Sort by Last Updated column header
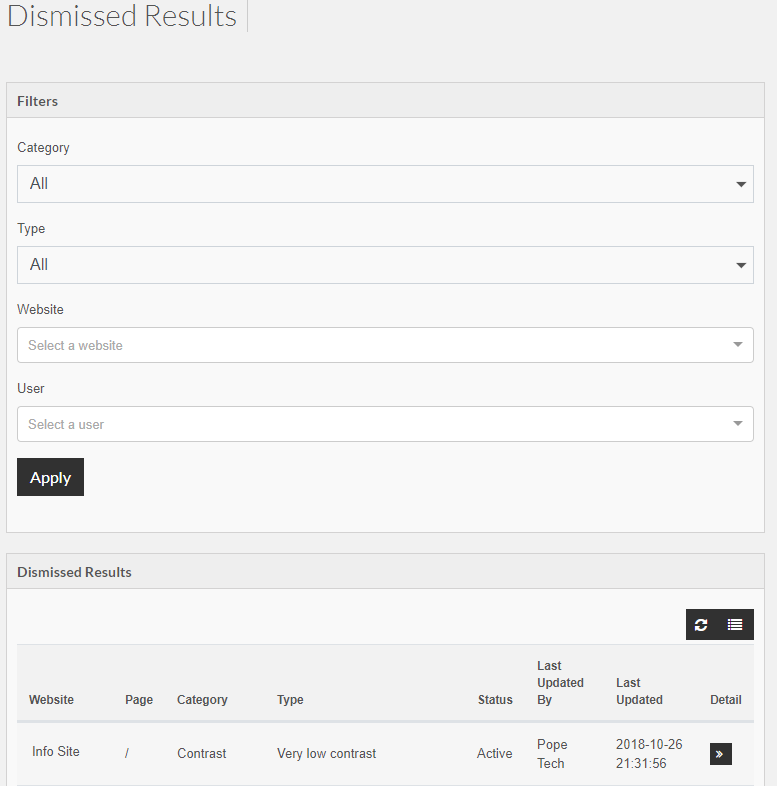The image size is (777, 786). tap(639, 691)
